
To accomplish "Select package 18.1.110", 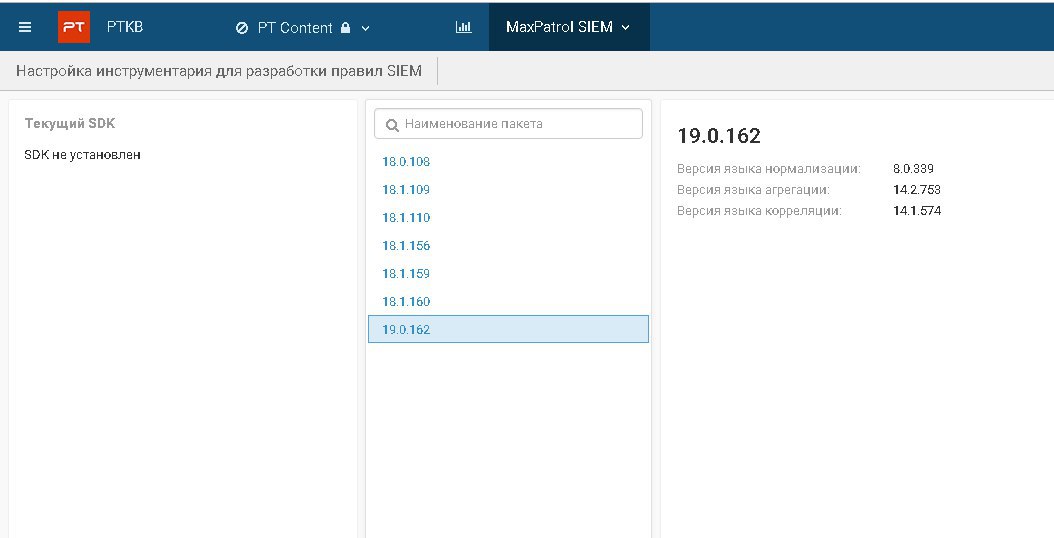I will tap(406, 218).
